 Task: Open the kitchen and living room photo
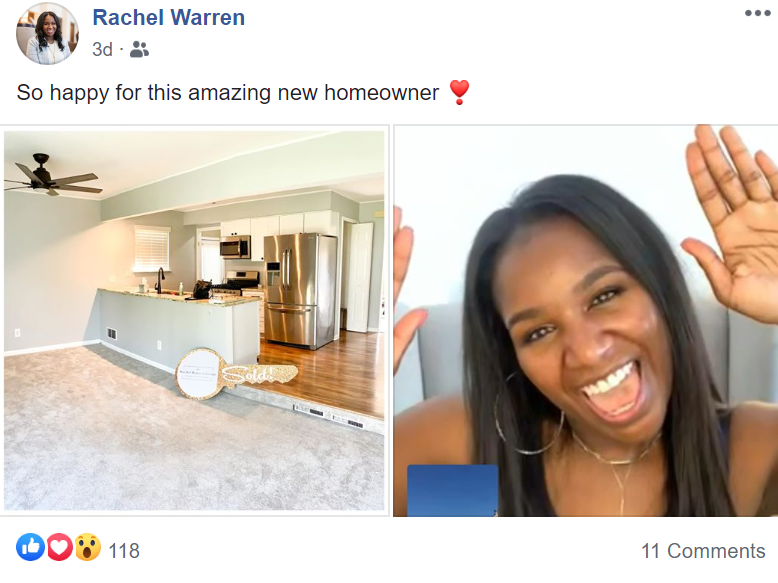[x=194, y=321]
